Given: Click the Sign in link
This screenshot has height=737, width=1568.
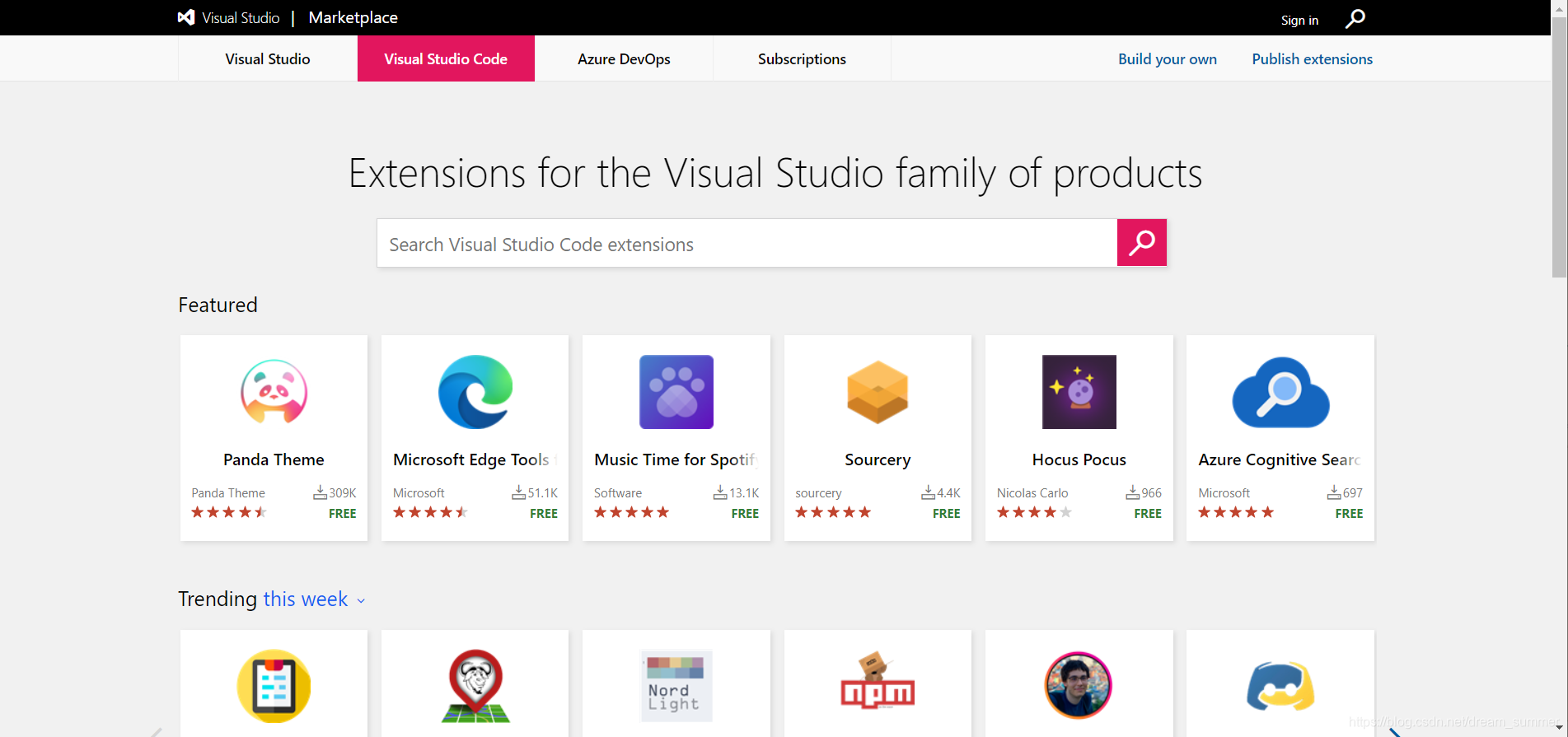Looking at the screenshot, I should click(1299, 20).
